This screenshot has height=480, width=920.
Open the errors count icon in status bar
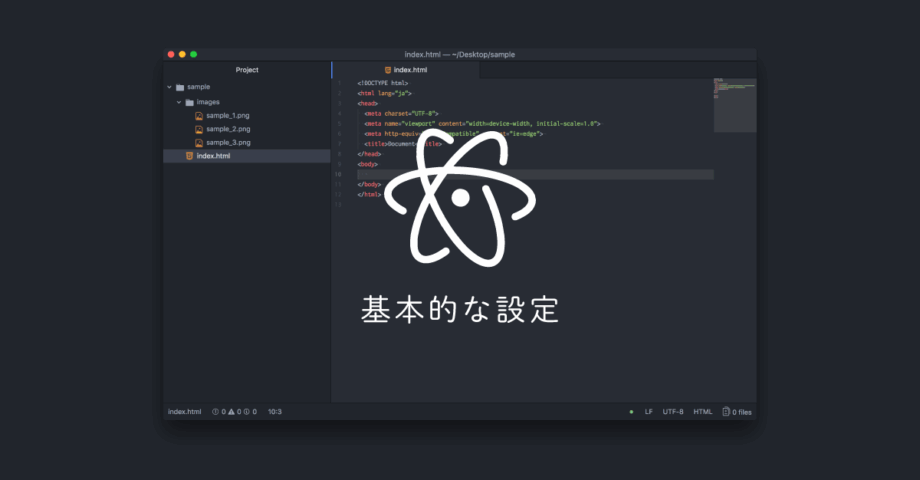click(215, 412)
